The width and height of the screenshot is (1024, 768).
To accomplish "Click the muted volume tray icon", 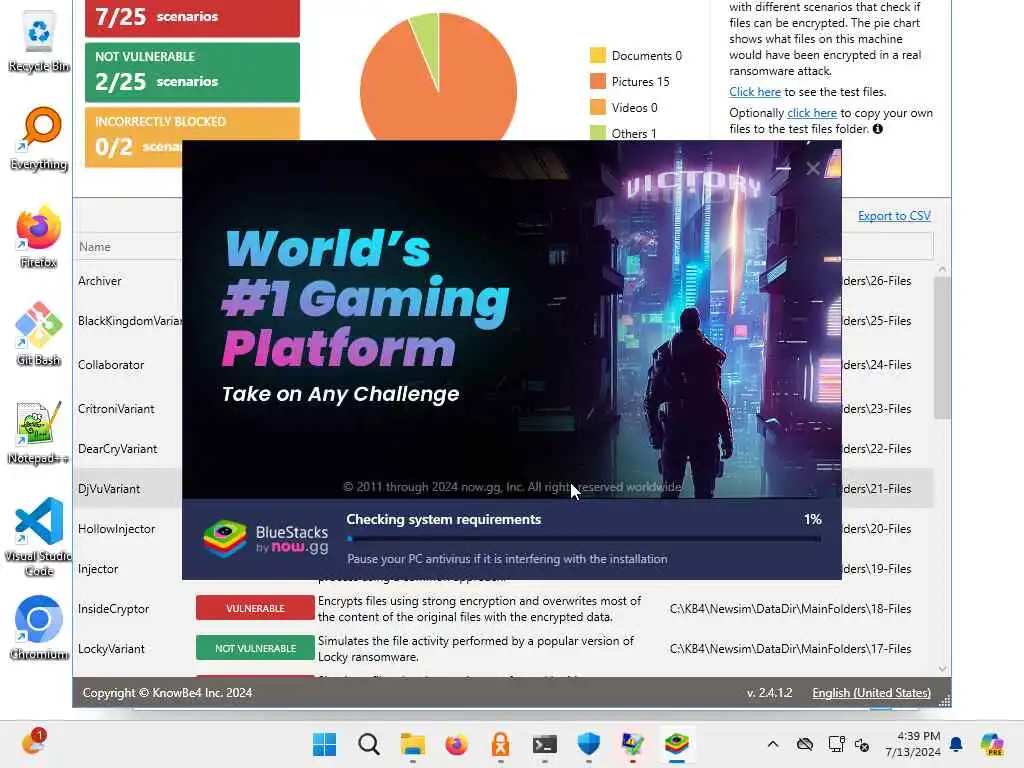I will [x=862, y=745].
